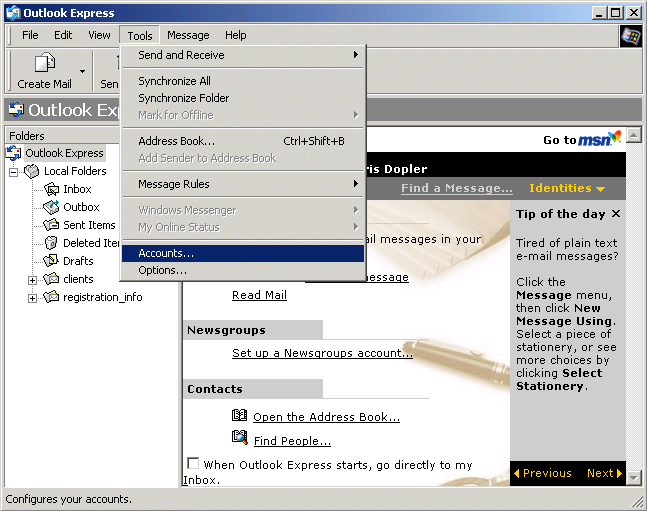Select the Sent Items folder label

coord(89,225)
